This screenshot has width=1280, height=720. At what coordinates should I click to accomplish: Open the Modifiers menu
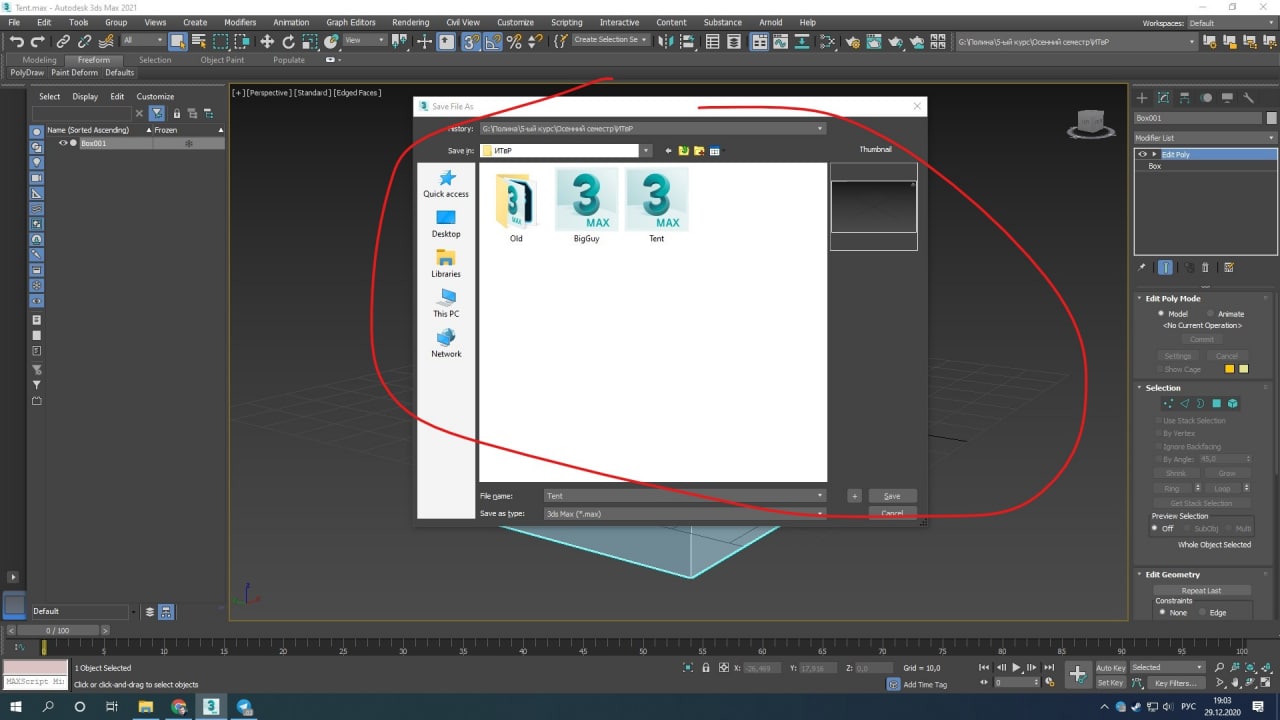click(240, 22)
